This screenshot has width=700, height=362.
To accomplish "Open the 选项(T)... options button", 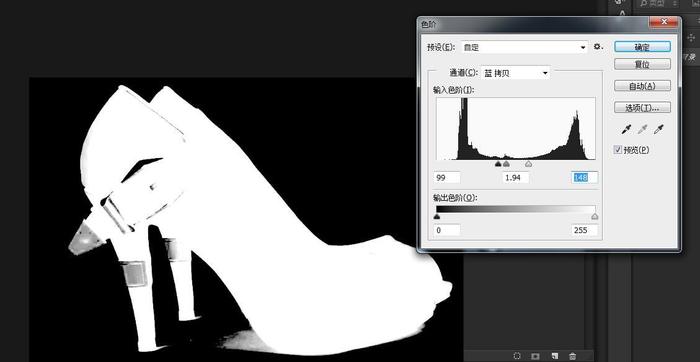I will coord(642,108).
